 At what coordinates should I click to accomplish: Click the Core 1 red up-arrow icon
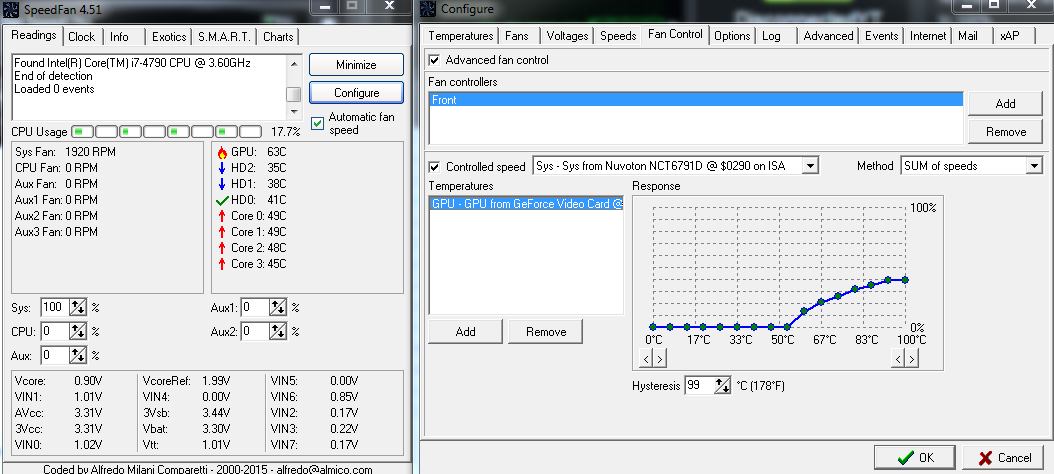[x=222, y=232]
